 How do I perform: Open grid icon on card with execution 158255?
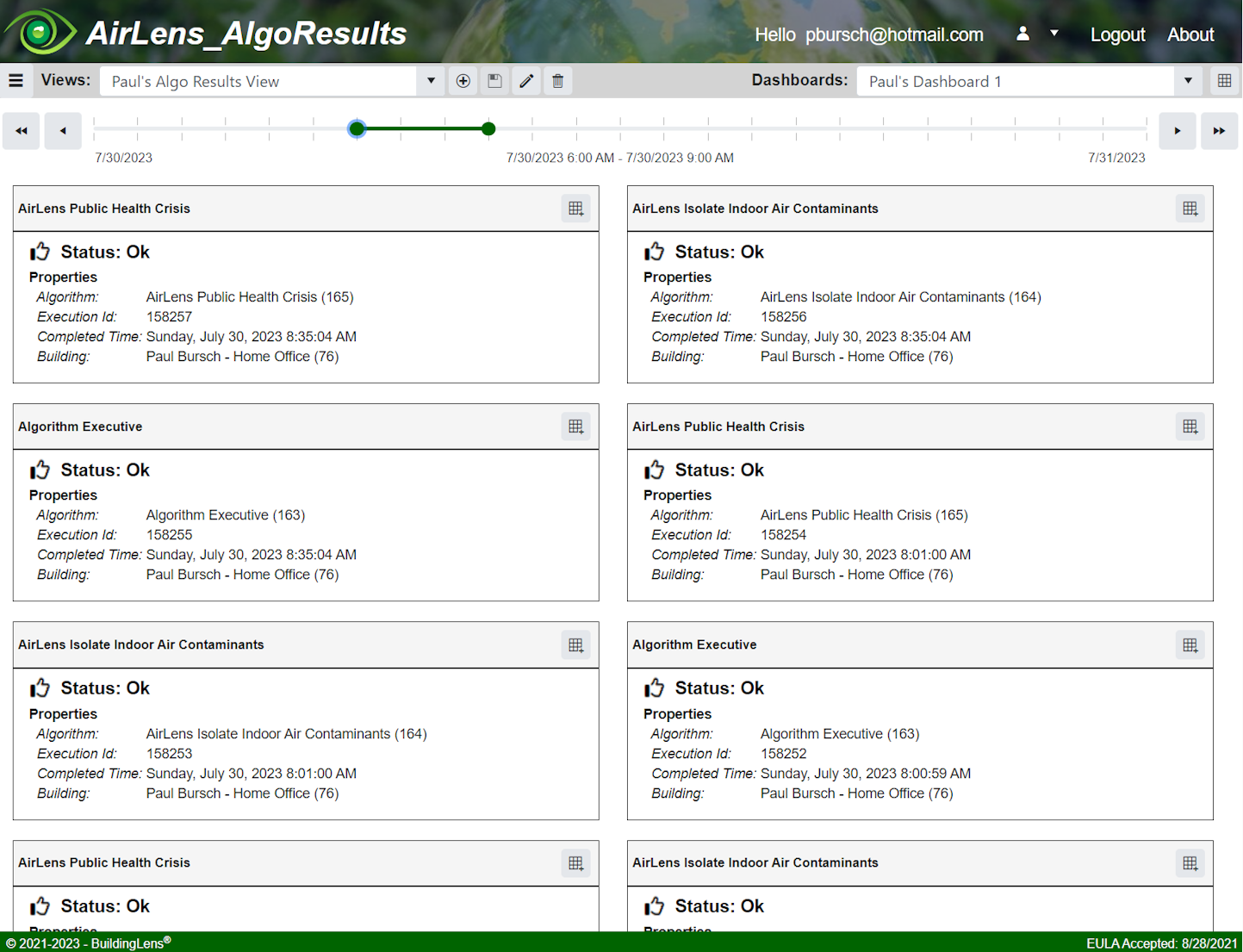[x=575, y=426]
